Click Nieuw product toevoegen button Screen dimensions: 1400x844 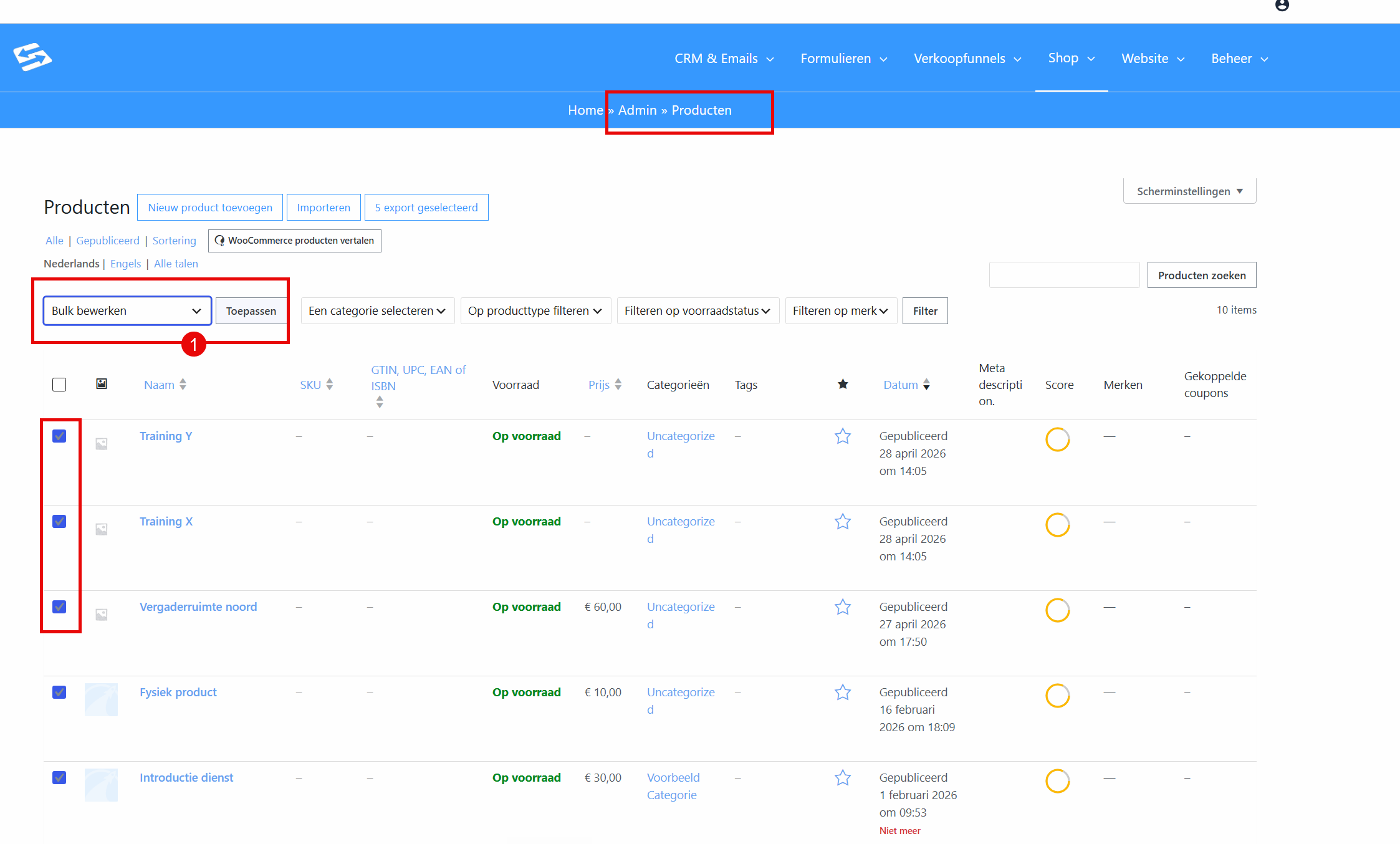pos(210,208)
